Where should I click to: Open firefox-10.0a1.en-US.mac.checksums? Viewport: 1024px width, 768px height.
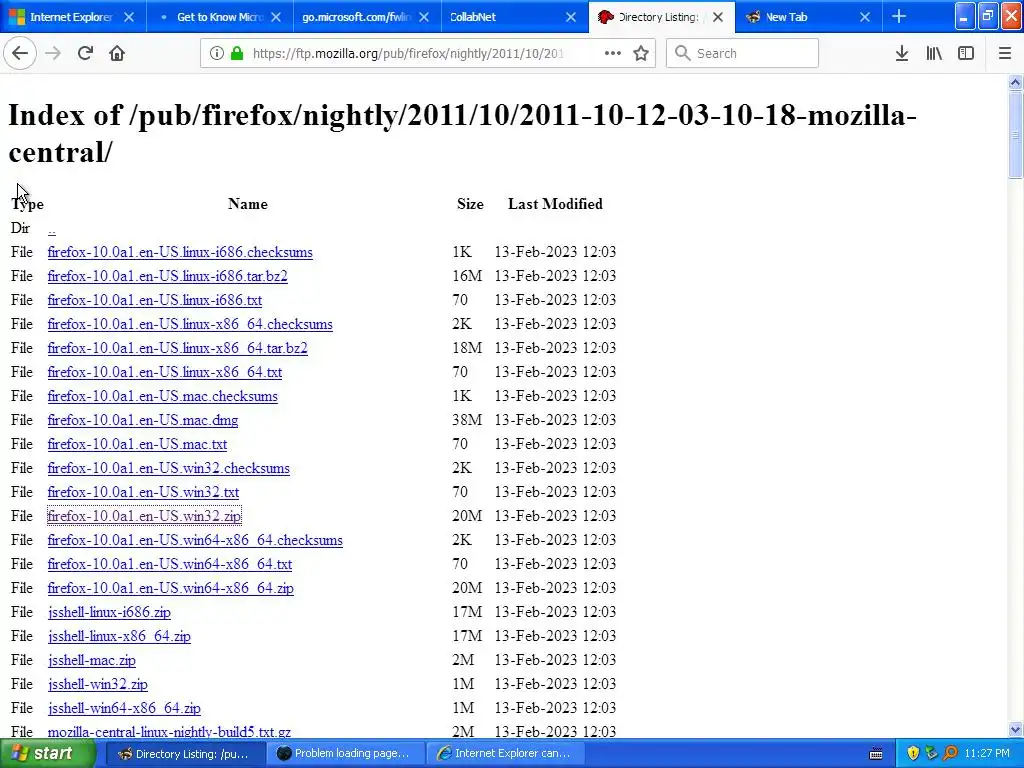(x=163, y=396)
